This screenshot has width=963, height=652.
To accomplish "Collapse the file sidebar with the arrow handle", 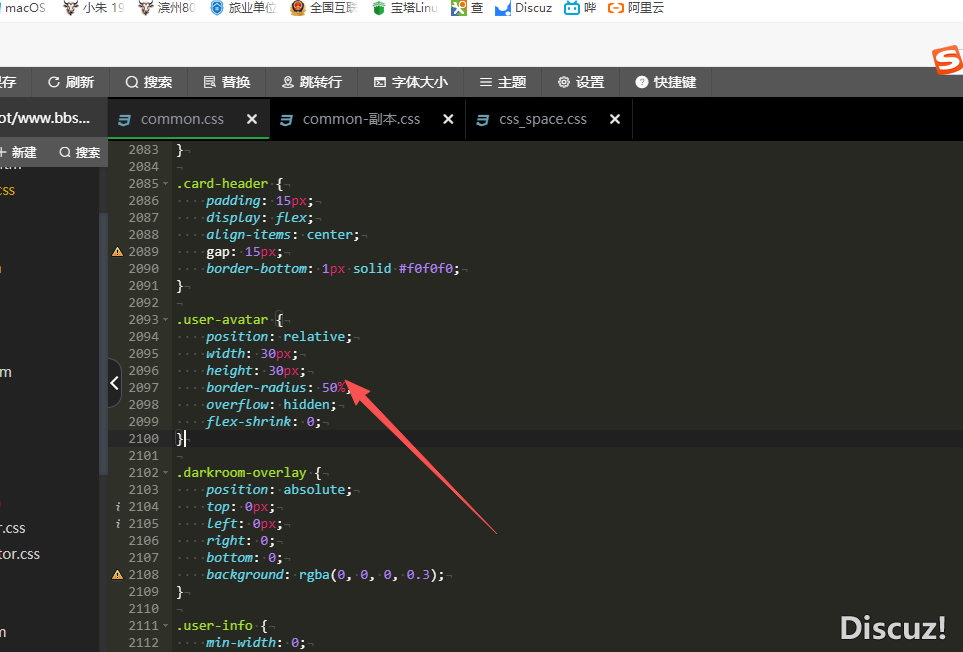I will pyautogui.click(x=114, y=383).
